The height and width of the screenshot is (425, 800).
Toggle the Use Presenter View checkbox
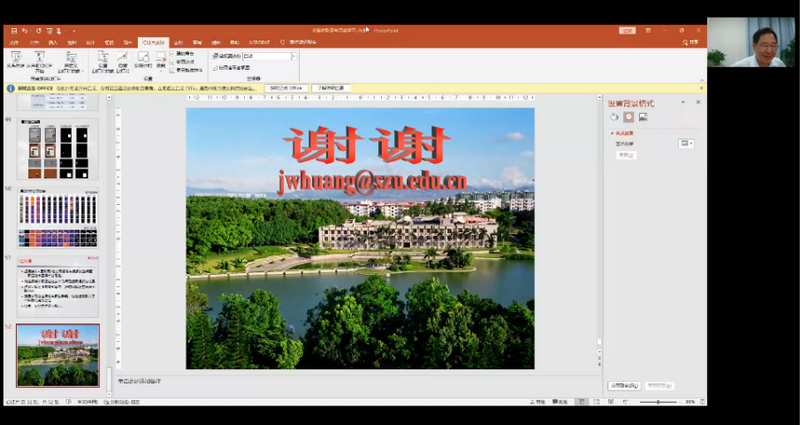click(214, 66)
